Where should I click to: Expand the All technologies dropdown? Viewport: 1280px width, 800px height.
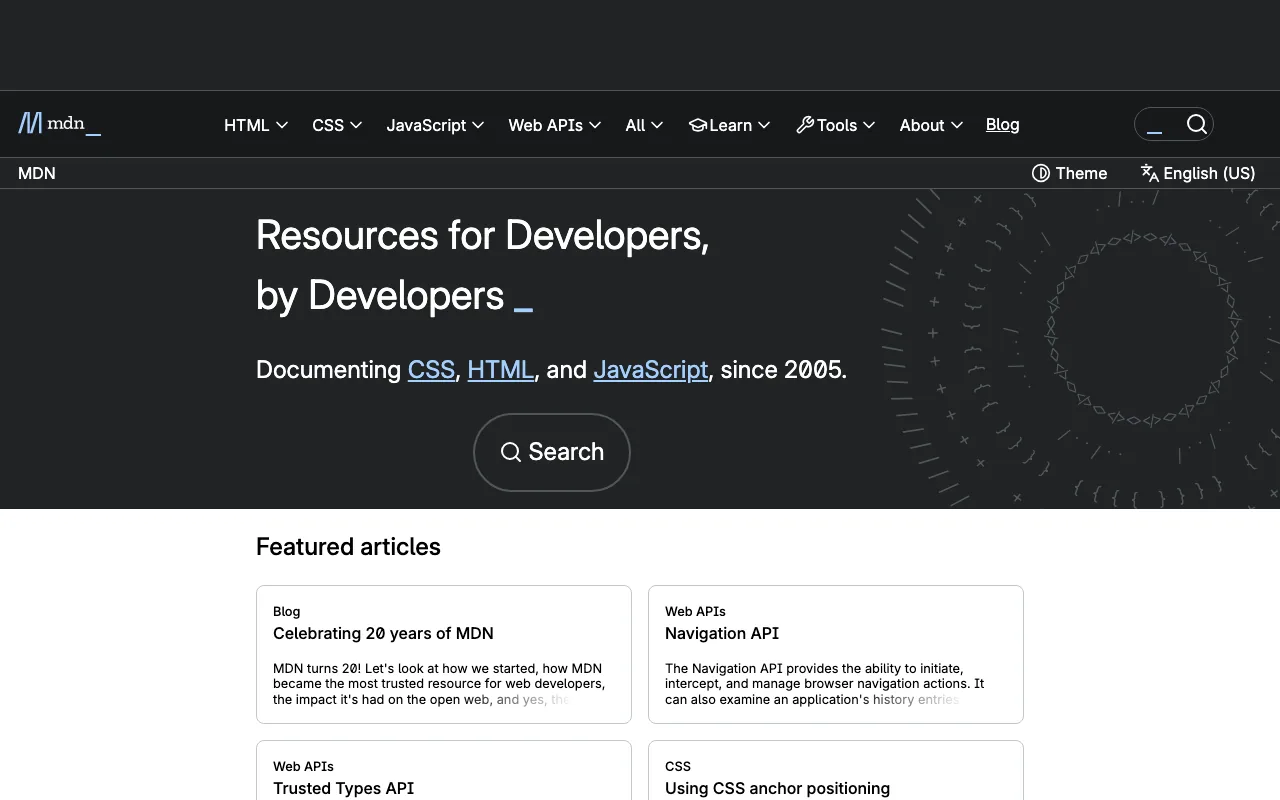pos(644,125)
